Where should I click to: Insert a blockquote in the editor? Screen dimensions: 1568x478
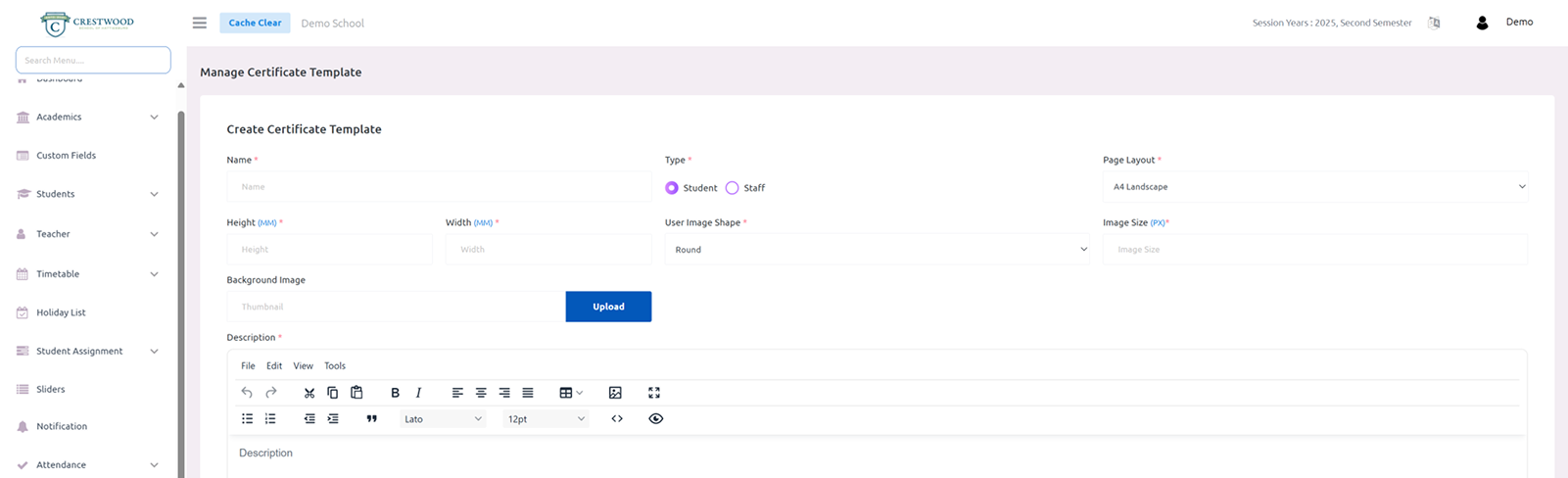372,419
